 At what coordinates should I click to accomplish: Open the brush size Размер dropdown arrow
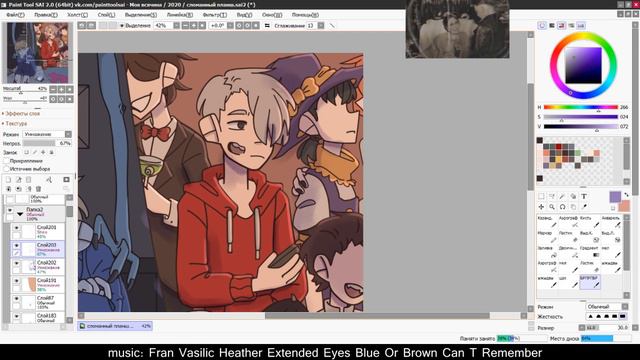tap(582, 328)
